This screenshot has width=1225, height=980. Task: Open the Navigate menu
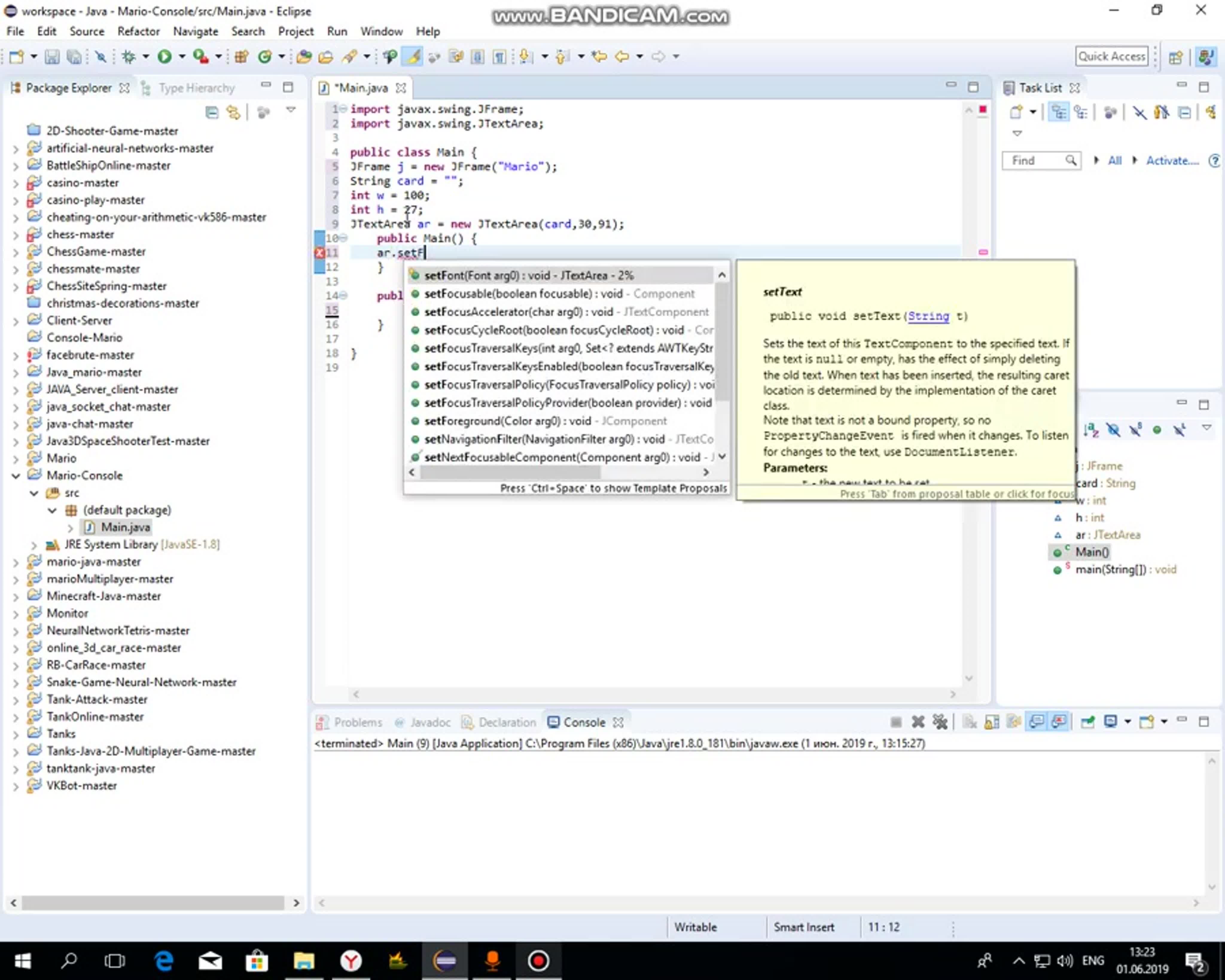(196, 31)
